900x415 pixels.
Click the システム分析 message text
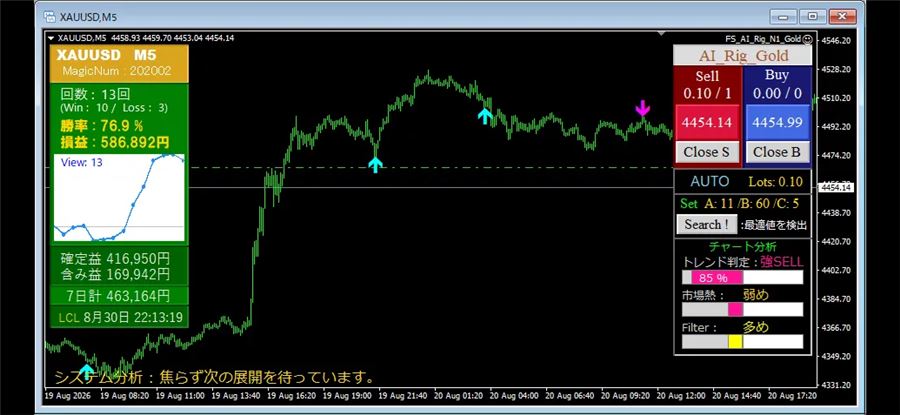click(x=214, y=378)
